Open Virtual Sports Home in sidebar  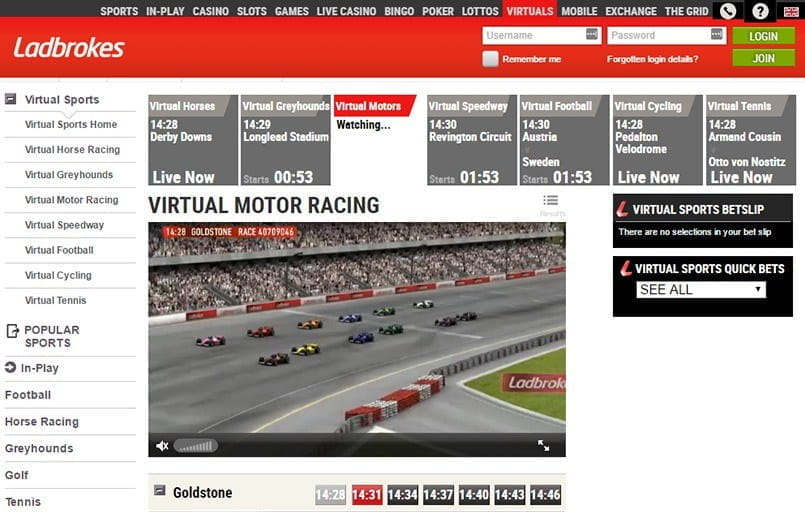[71, 124]
